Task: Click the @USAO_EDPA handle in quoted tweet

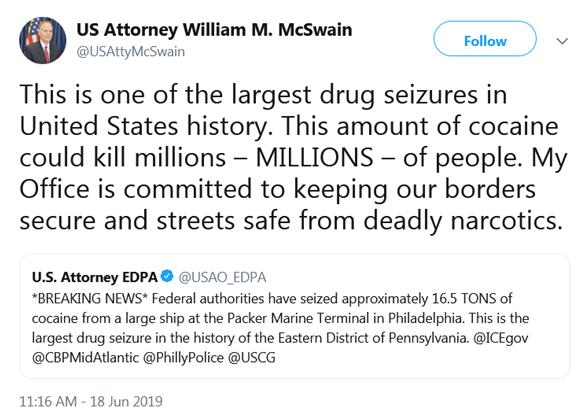Action: click(x=222, y=277)
